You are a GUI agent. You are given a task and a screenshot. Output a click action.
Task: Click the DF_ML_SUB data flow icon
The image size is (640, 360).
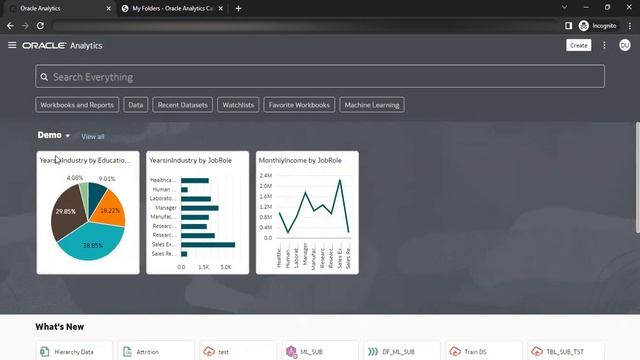coord(373,351)
